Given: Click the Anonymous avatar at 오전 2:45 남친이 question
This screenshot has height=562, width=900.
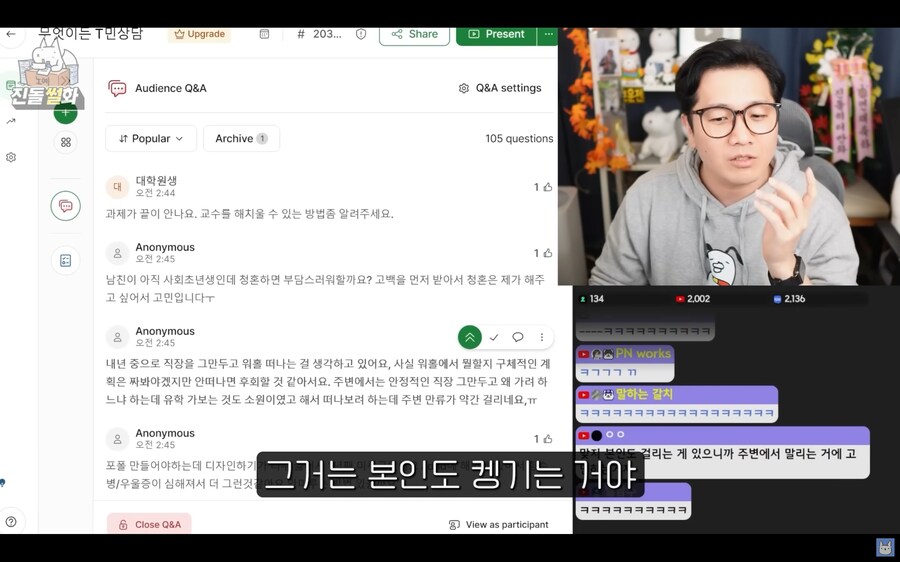Looking at the screenshot, I should pos(117,253).
